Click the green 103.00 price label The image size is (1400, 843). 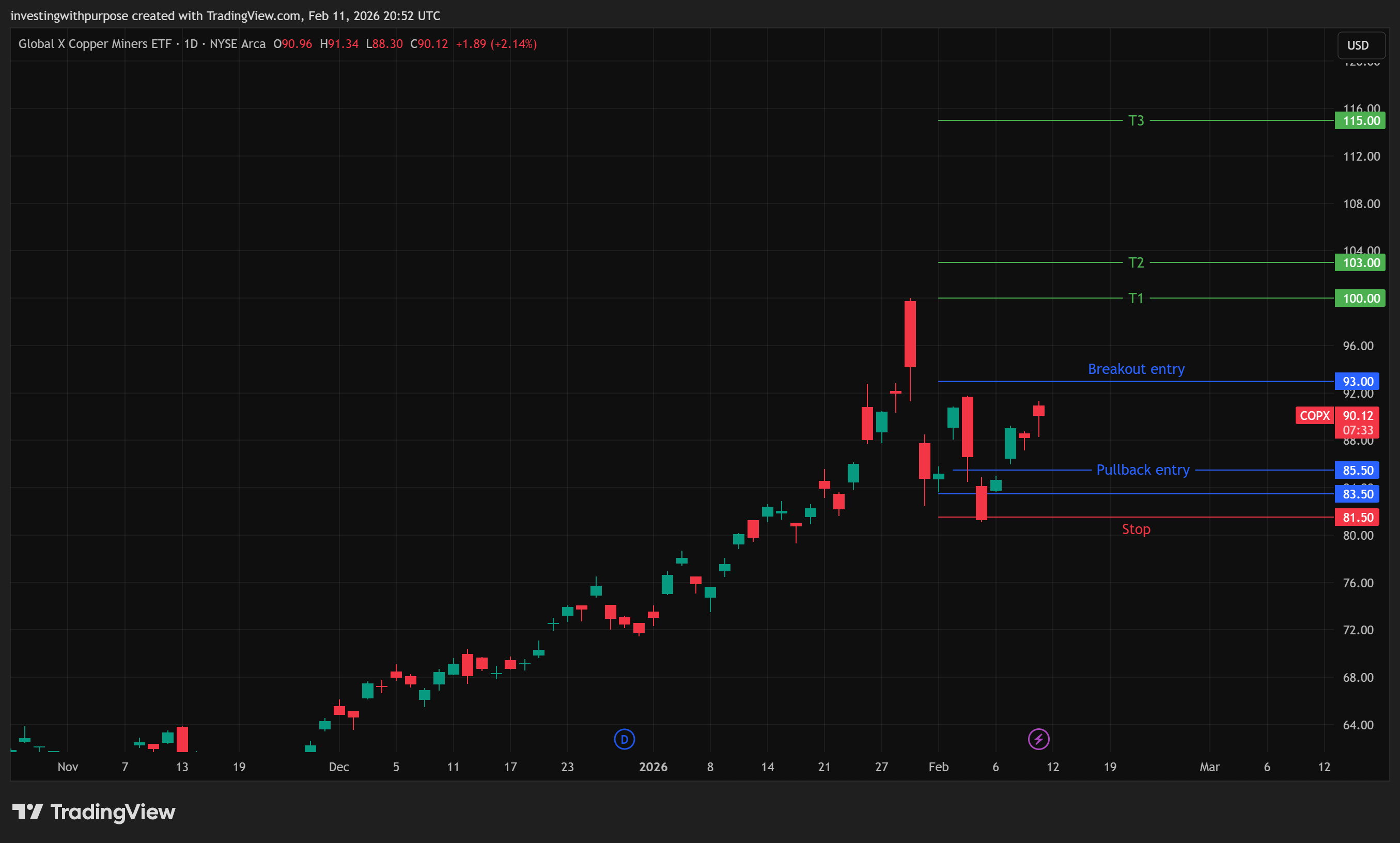click(x=1360, y=262)
